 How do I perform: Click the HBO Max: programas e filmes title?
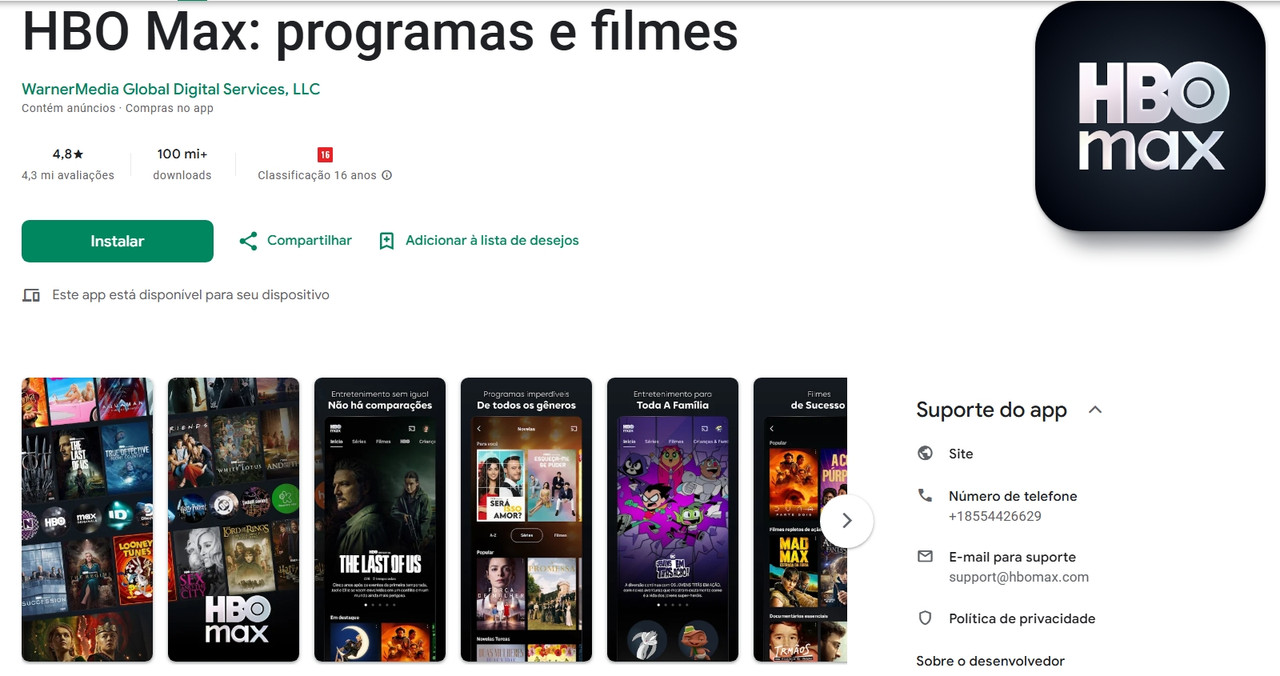380,32
